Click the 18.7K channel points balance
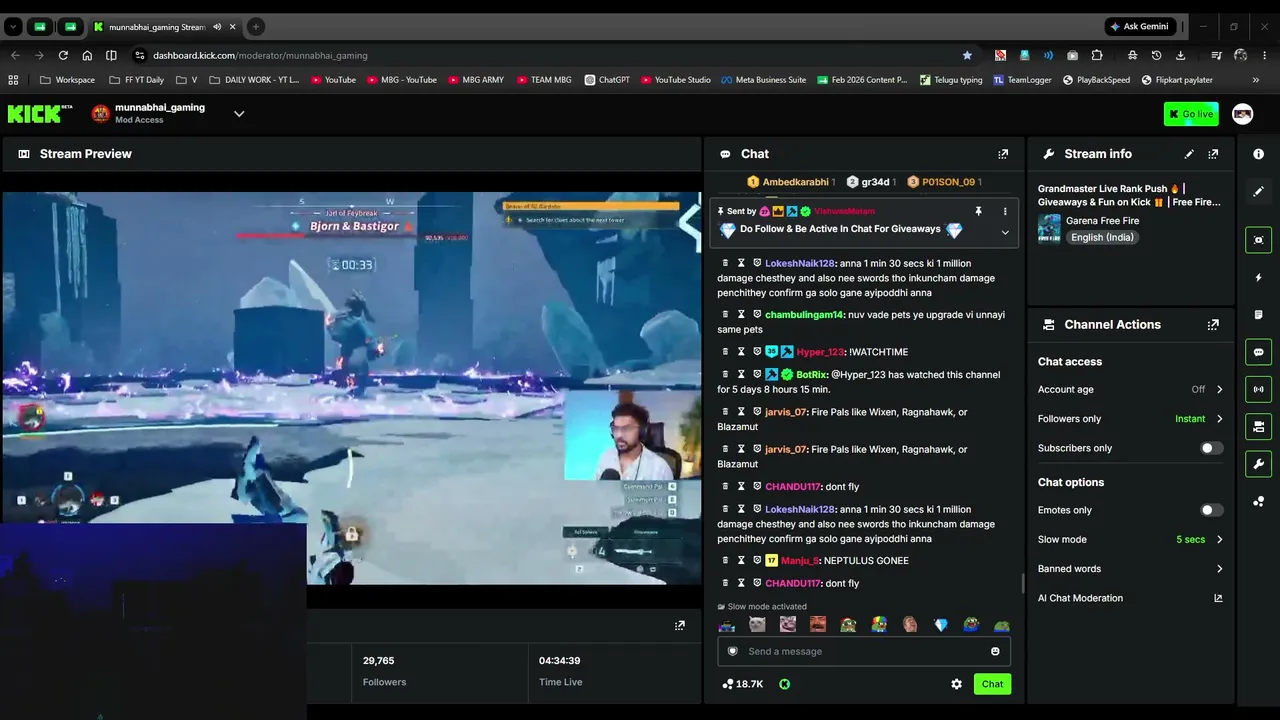1280x720 pixels. (743, 684)
